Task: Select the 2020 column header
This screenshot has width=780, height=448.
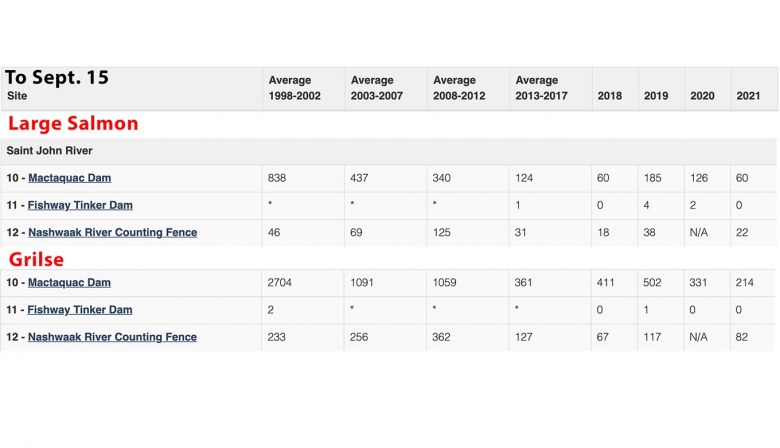Action: tap(702, 96)
